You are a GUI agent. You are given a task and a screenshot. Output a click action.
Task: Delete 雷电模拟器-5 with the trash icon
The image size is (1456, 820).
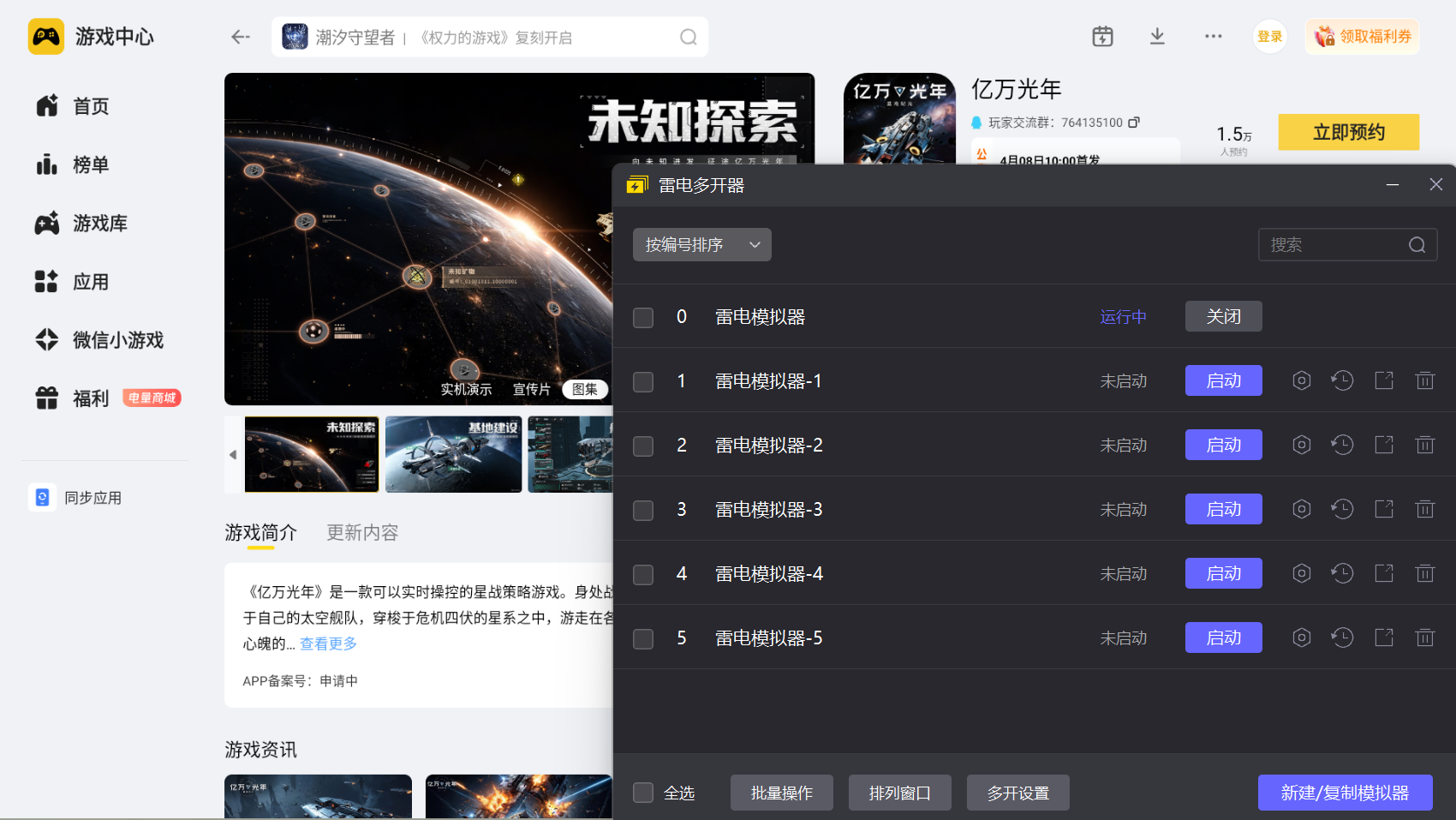(x=1424, y=637)
